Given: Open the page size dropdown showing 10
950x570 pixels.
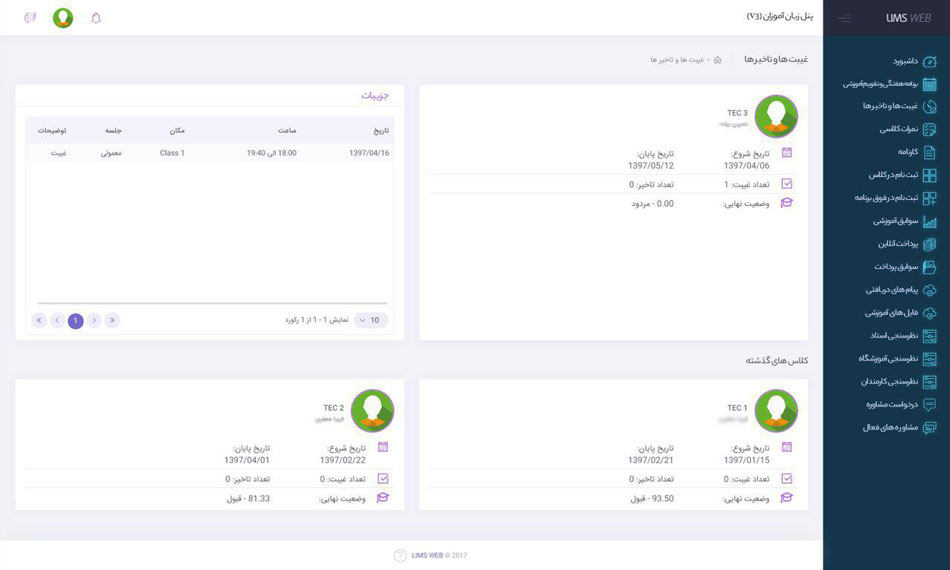Looking at the screenshot, I should [370, 320].
